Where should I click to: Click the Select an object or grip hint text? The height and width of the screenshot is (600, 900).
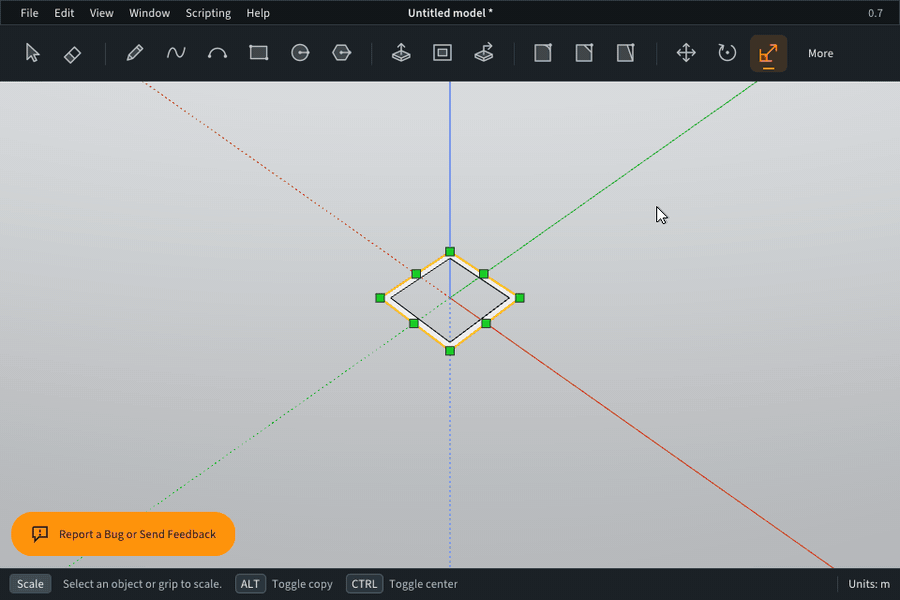click(142, 584)
